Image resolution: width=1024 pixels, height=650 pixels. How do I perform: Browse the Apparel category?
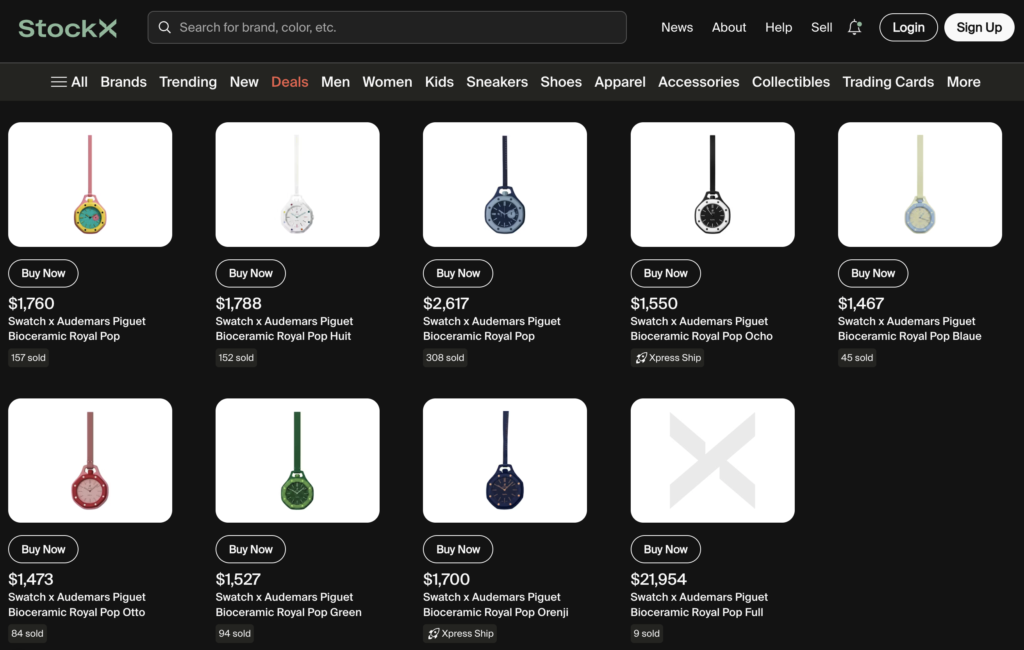coord(620,82)
